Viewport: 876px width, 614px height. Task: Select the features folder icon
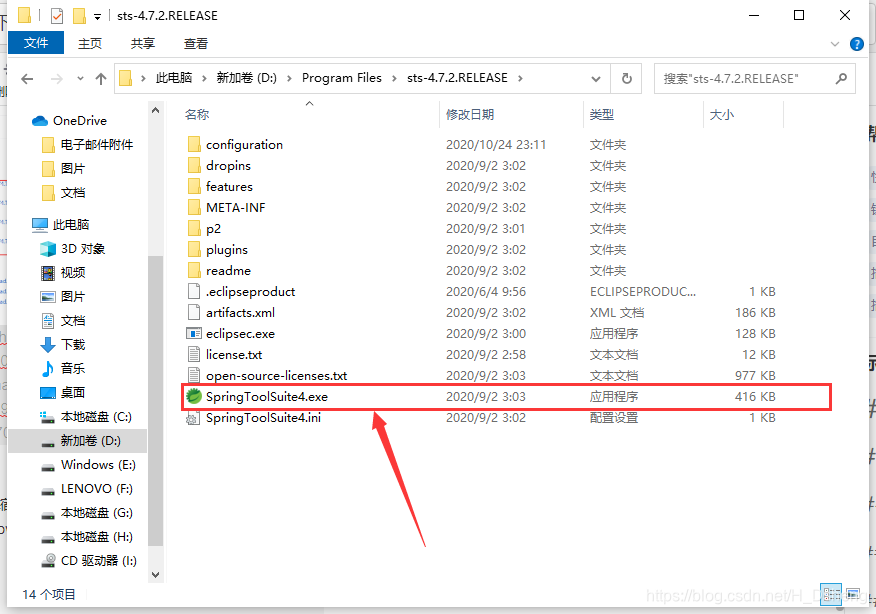(x=194, y=187)
